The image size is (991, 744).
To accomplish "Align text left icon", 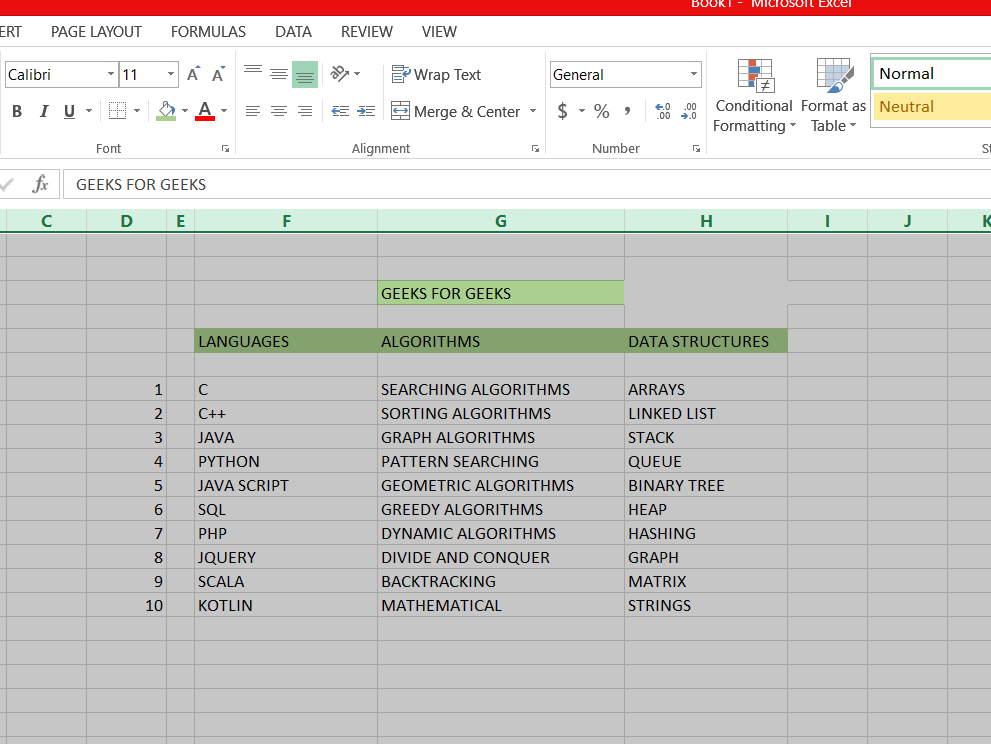I will [x=253, y=111].
